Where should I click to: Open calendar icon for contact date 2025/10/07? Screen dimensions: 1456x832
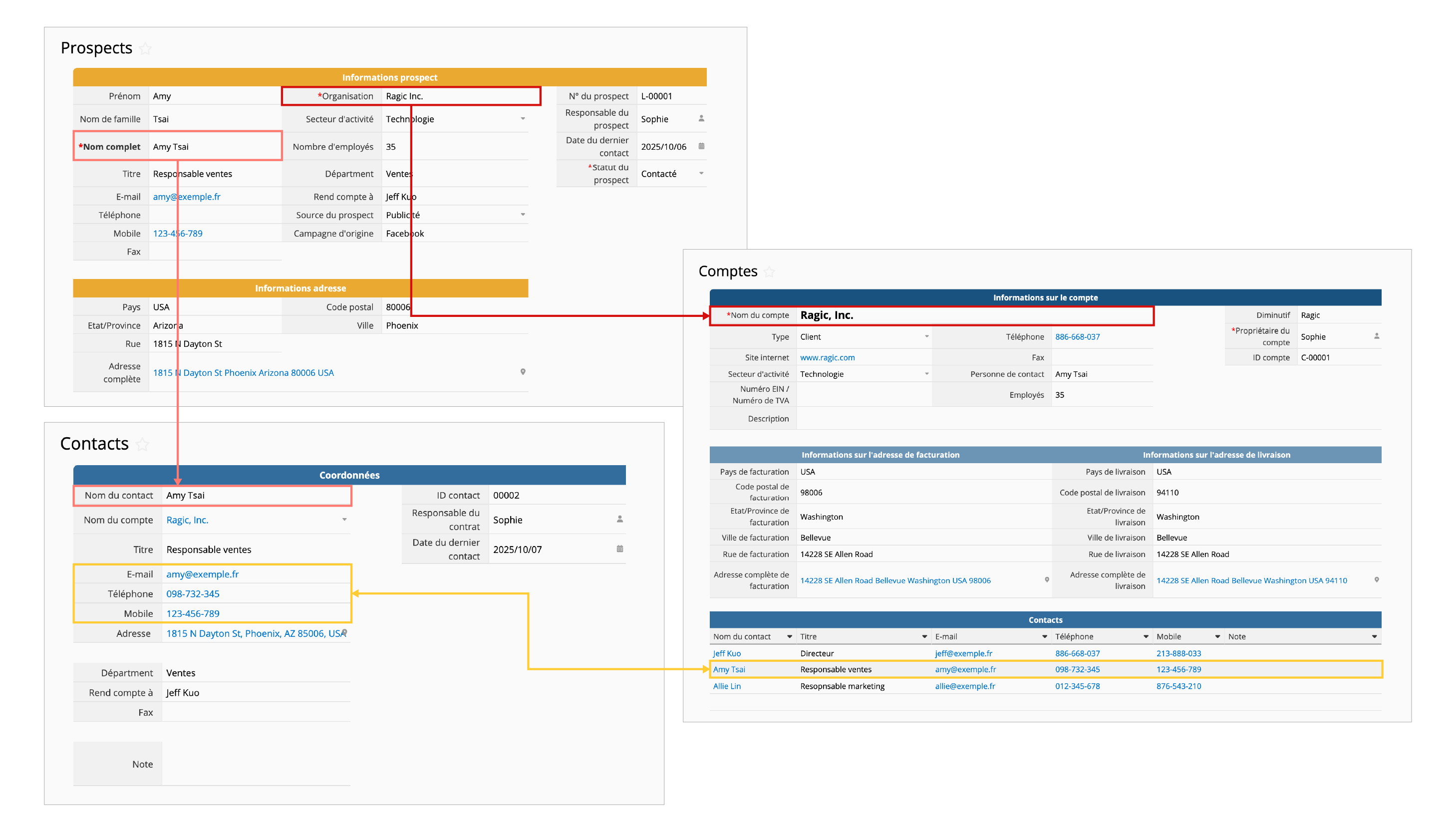[619, 549]
